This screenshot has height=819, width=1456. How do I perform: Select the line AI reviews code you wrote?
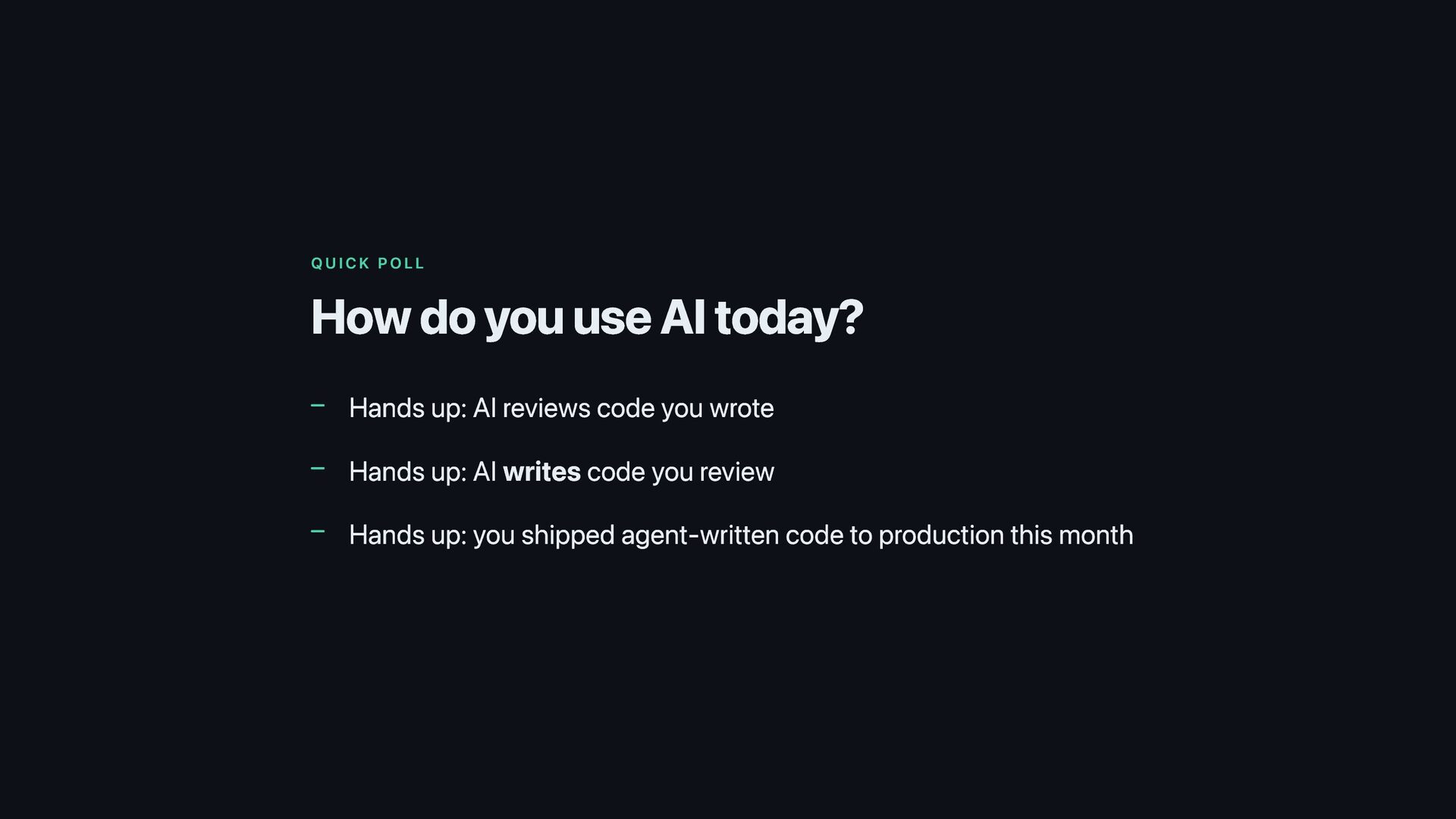click(561, 409)
